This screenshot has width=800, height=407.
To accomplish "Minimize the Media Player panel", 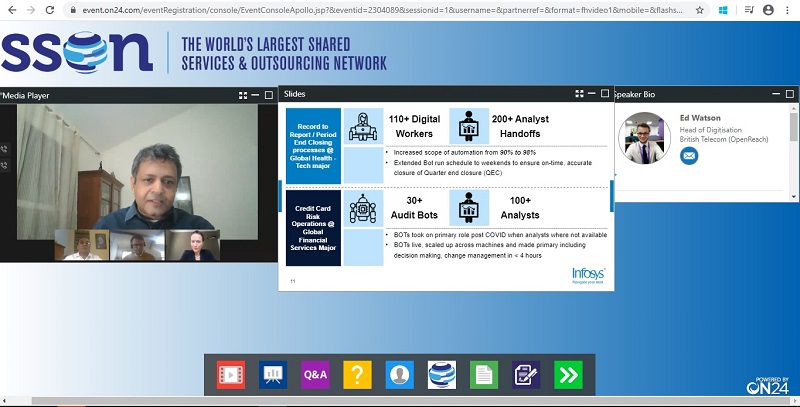I will point(256,95).
